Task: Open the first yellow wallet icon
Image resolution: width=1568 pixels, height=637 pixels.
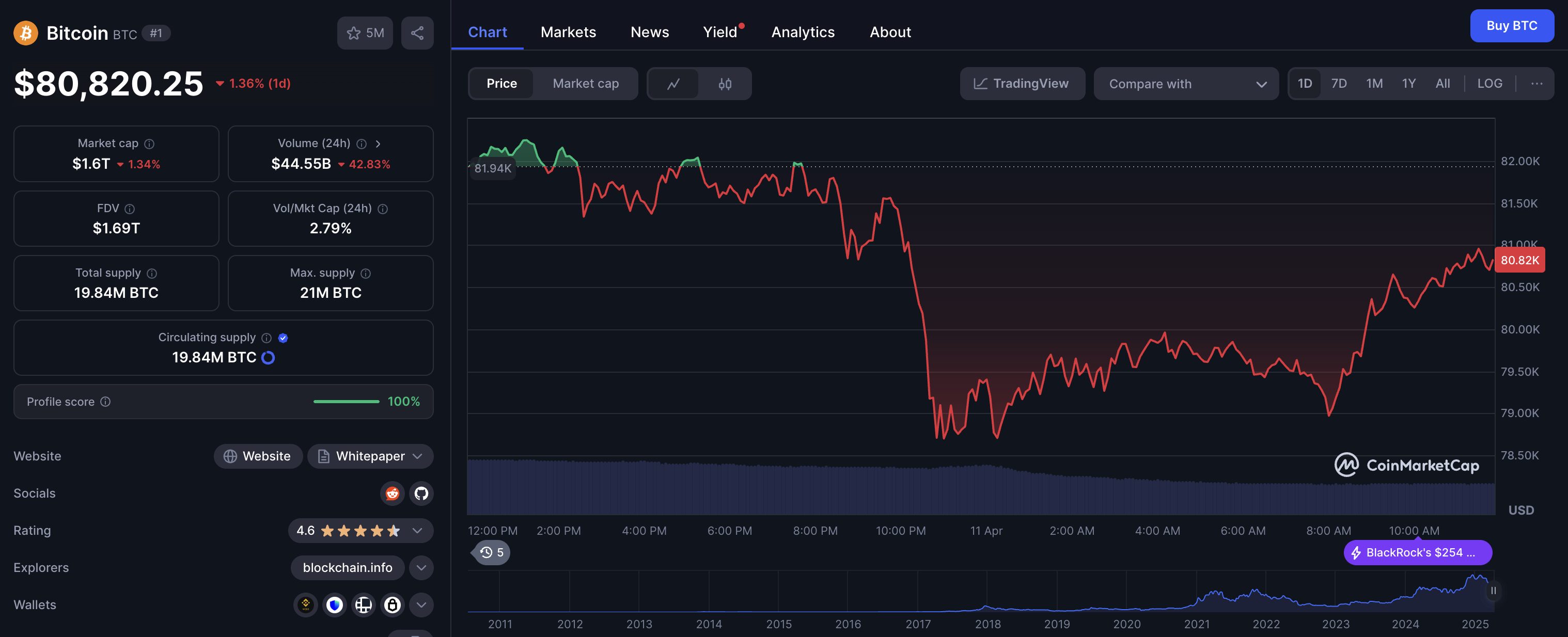Action: (x=306, y=605)
